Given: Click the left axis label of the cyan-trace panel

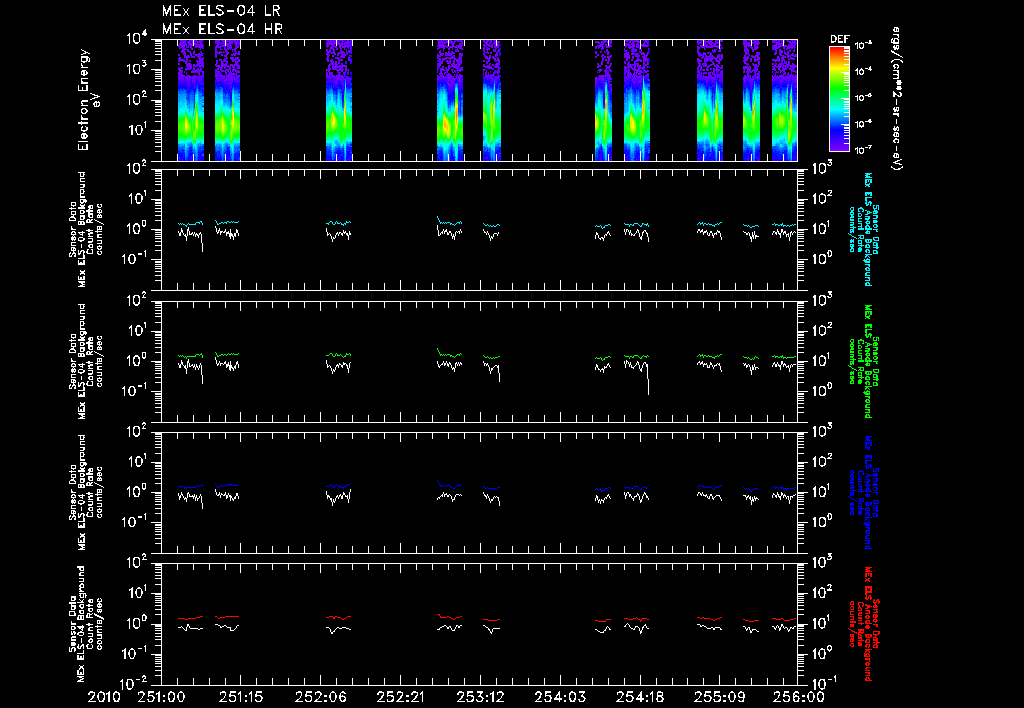Looking at the screenshot, I should [86, 229].
